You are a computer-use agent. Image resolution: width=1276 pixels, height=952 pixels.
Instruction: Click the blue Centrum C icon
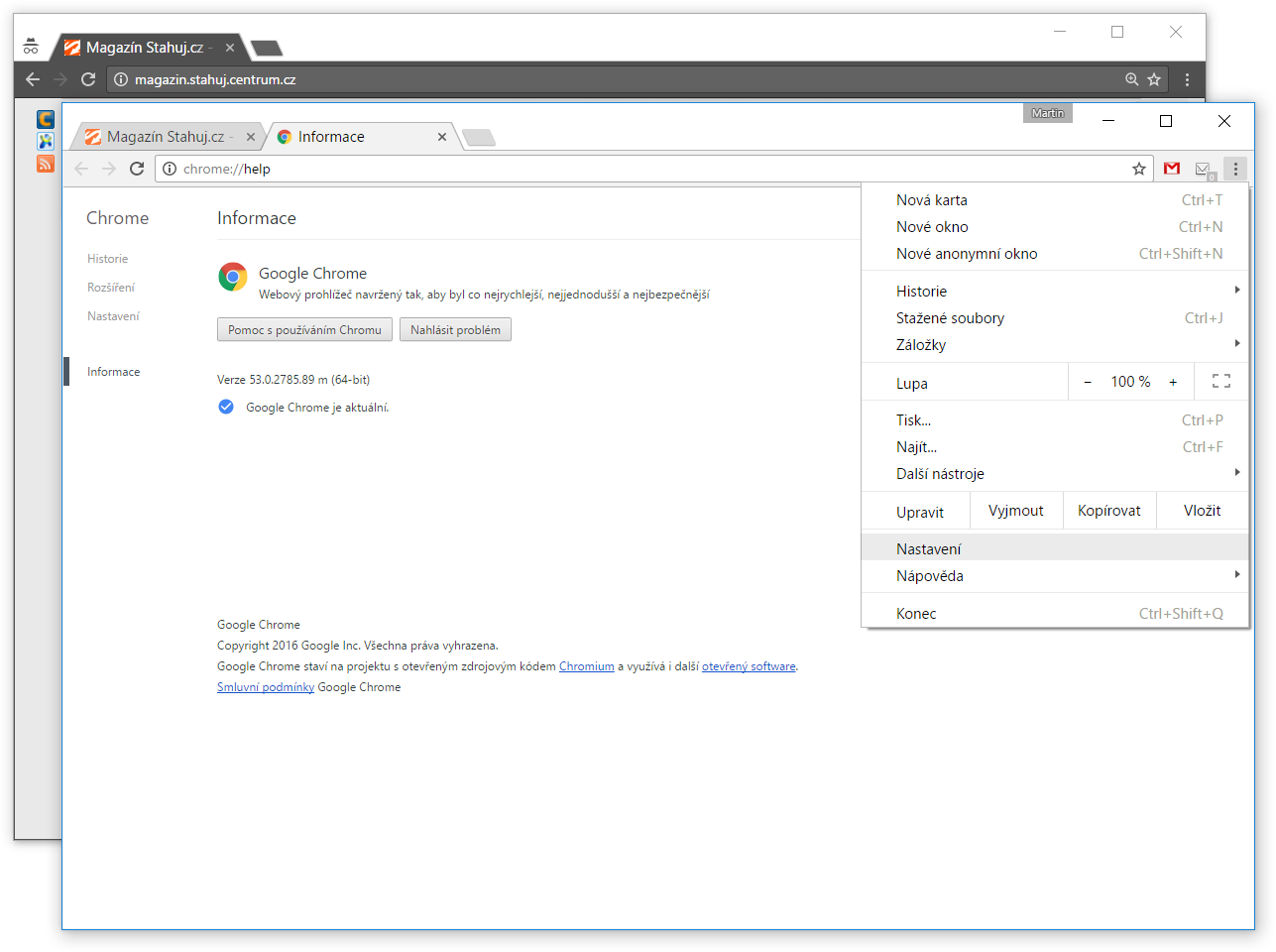coord(45,119)
